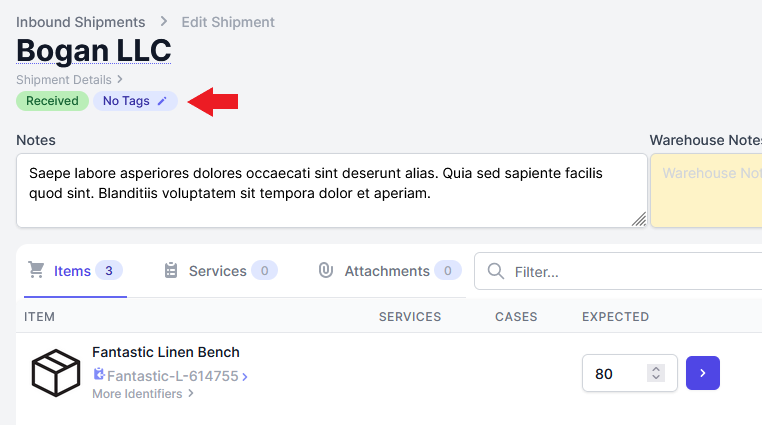Click the blue arrow button beside 80
762x425 pixels.
click(703, 373)
